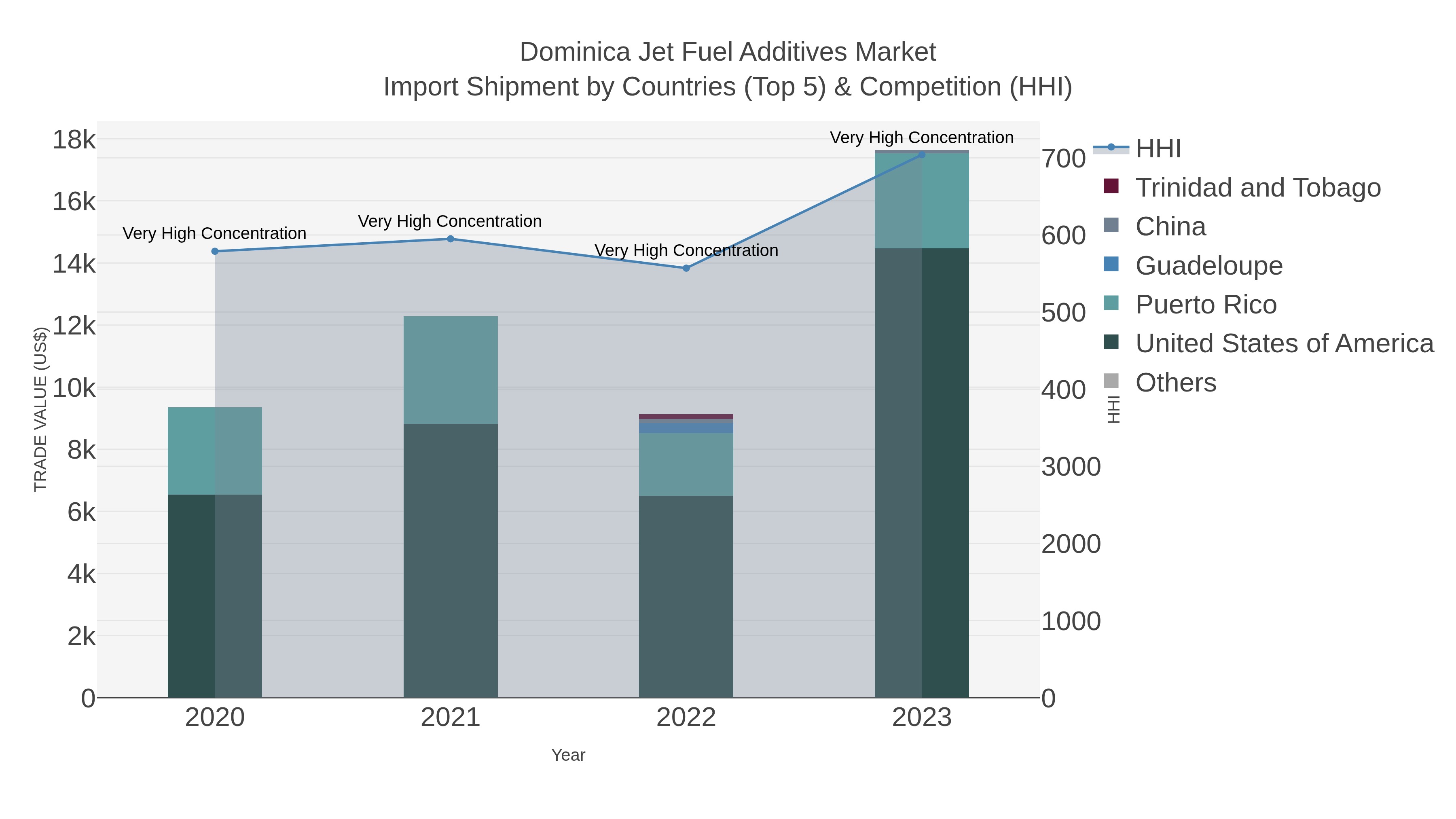Click the 2021 Very High Concentration annotation
This screenshot has width=1456, height=819.
450,221
